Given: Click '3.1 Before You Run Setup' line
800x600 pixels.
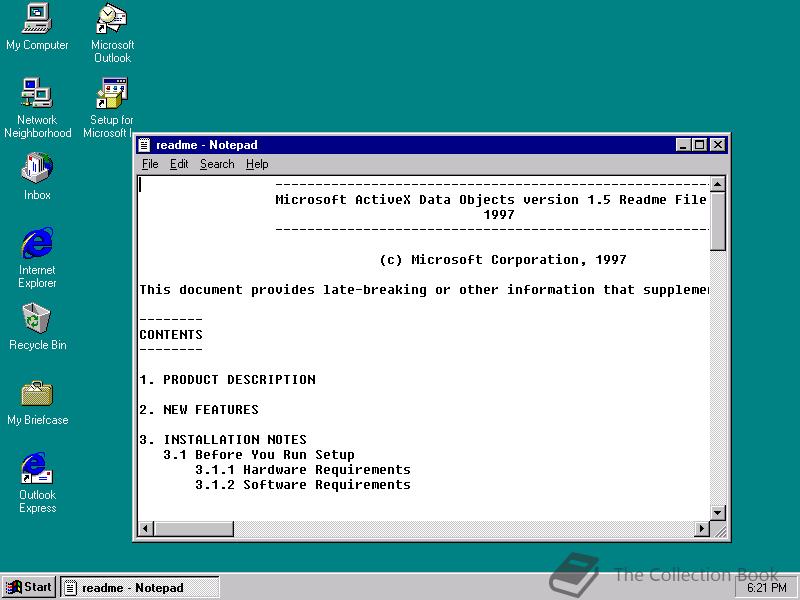Looking at the screenshot, I should pyautogui.click(x=259, y=455).
